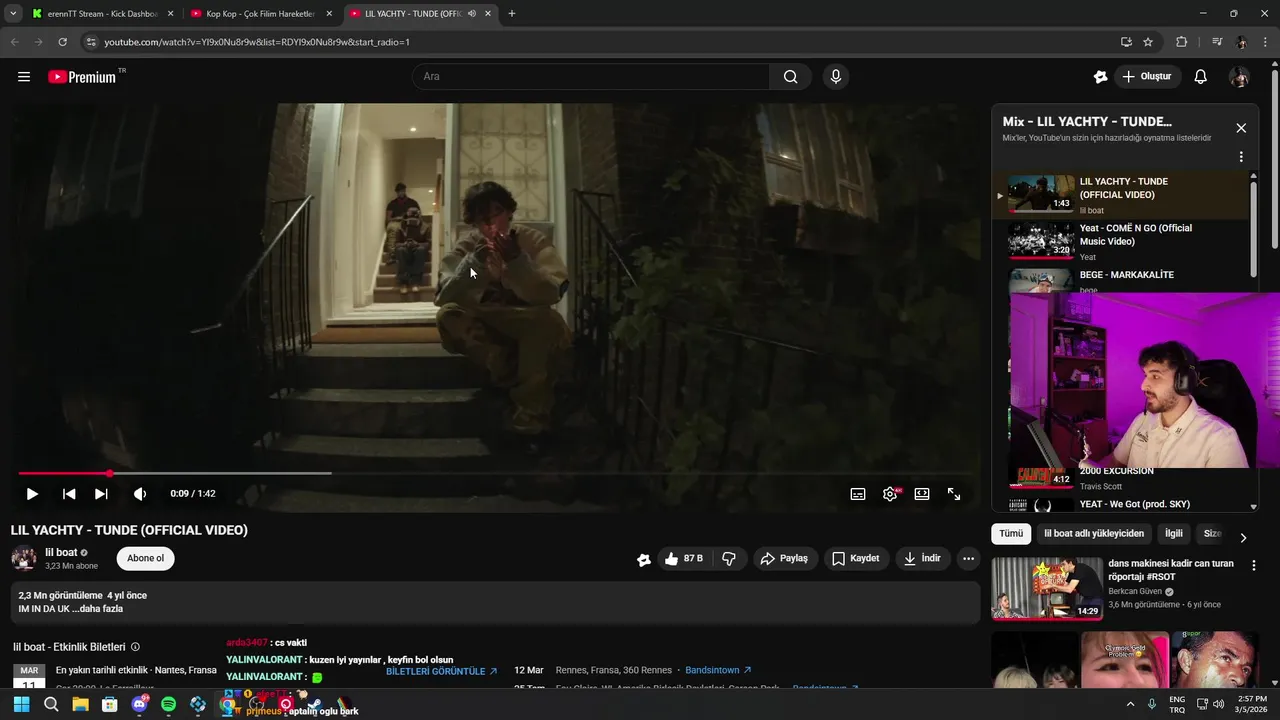Image resolution: width=1280 pixels, height=720 pixels.
Task: Install app icon in address bar
Action: 1126,42
